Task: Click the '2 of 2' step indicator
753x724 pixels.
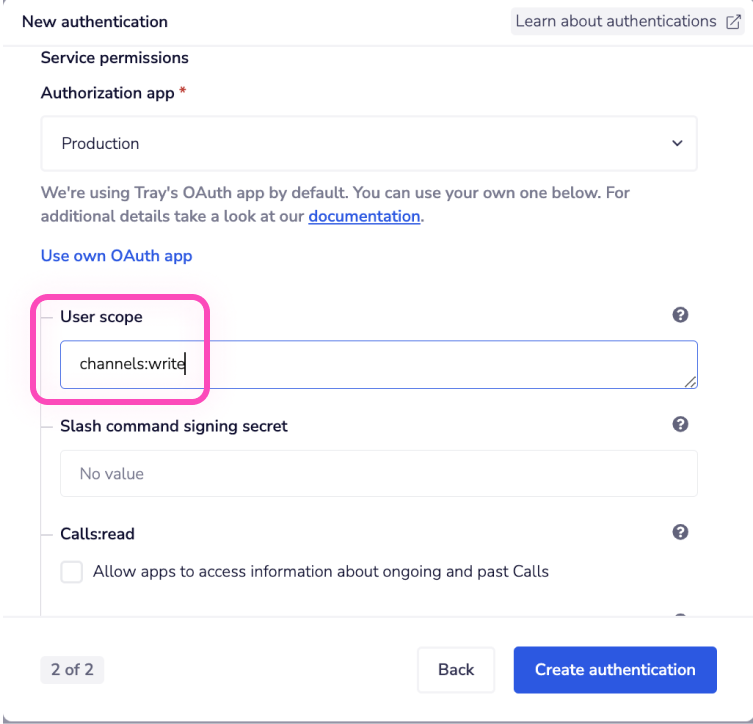Action: click(72, 670)
